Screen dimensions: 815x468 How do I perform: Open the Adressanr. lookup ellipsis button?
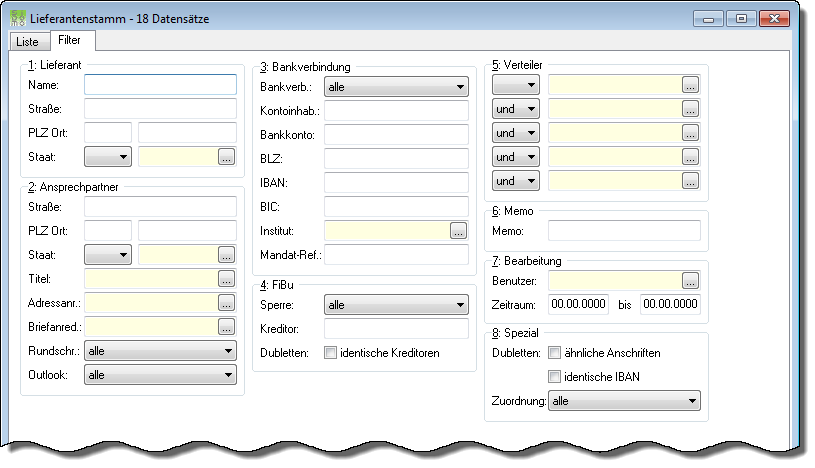click(226, 303)
